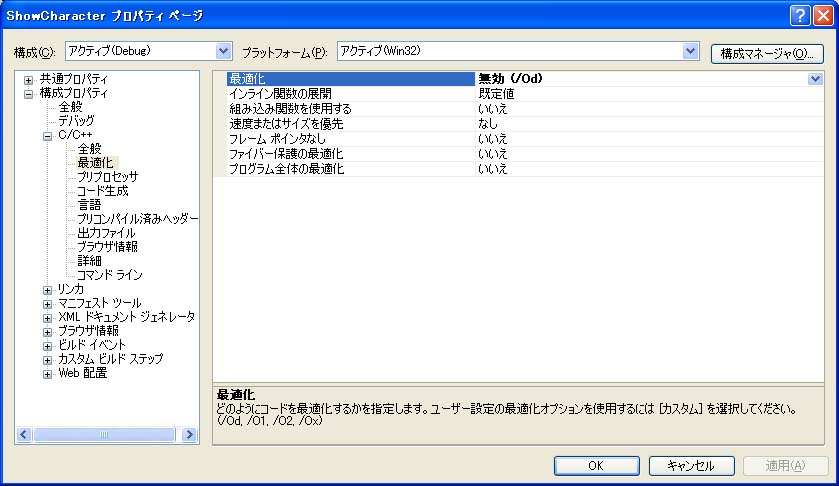Select the 組み込み関数を使用する property row
Screen dimensions: 839x486
tap(517, 109)
